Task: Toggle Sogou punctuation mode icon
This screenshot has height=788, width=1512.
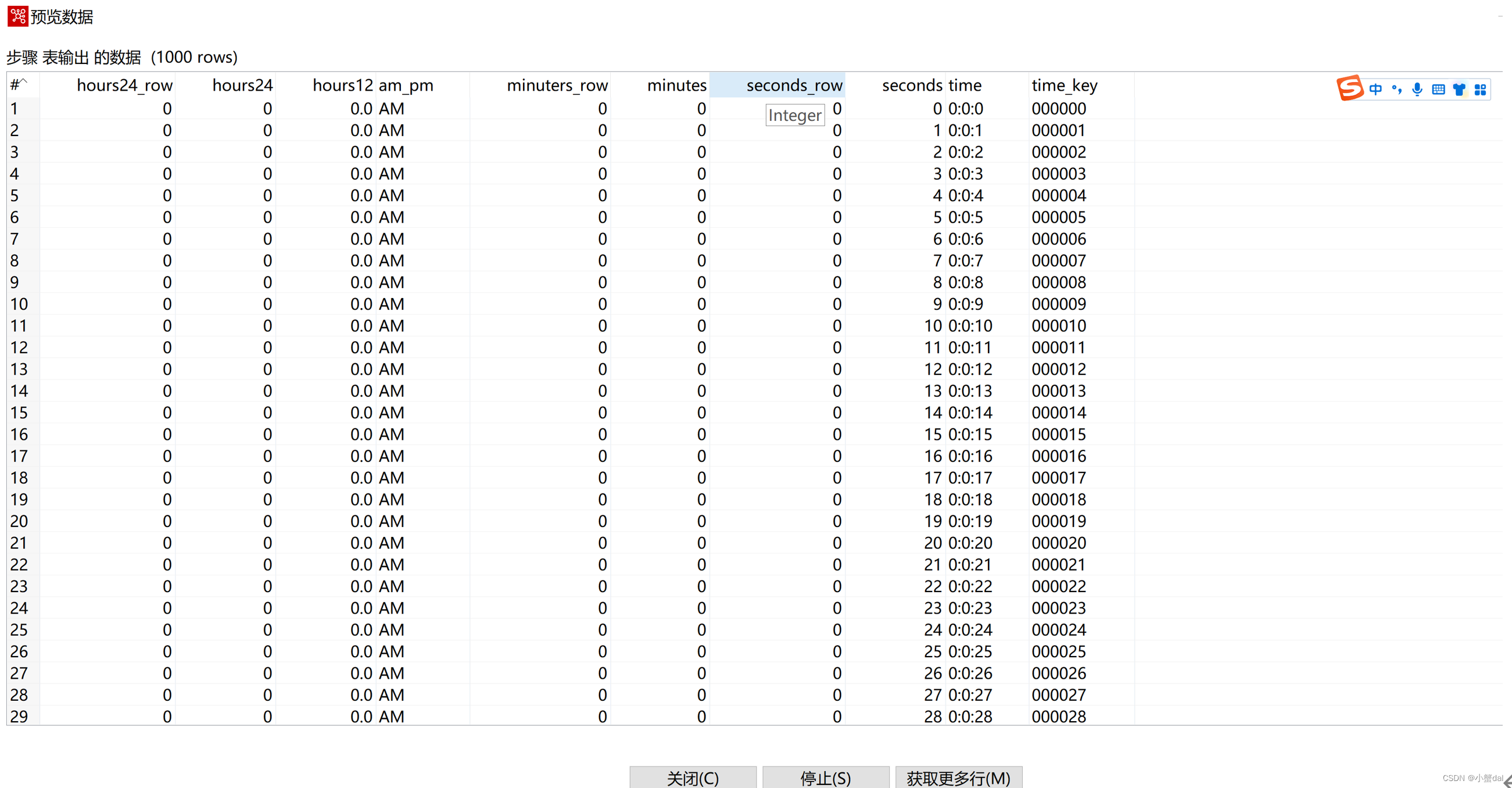Action: [x=1396, y=89]
